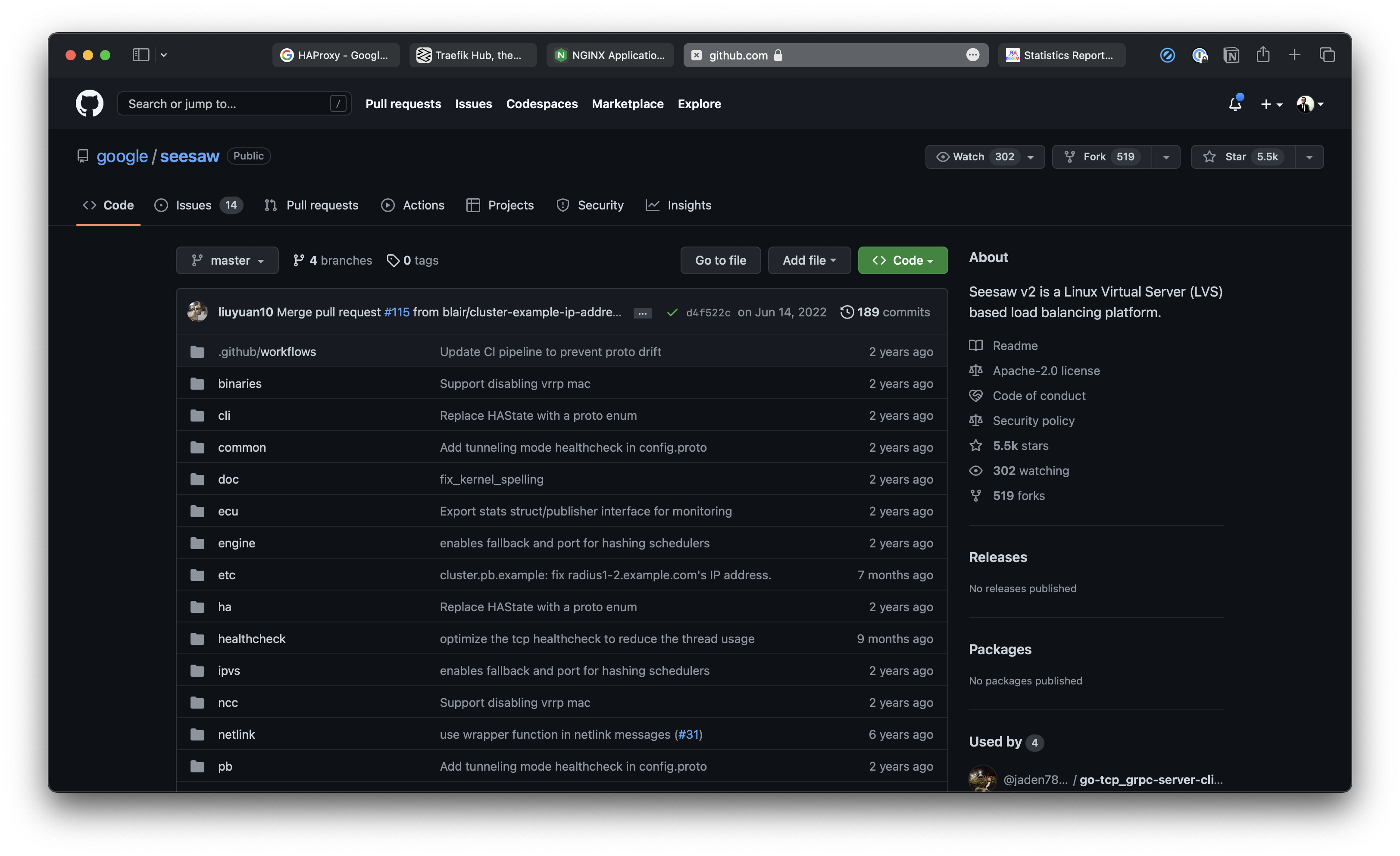Expand the Star lists dropdown arrow
Viewport: 1400px width, 856px height.
click(1309, 157)
